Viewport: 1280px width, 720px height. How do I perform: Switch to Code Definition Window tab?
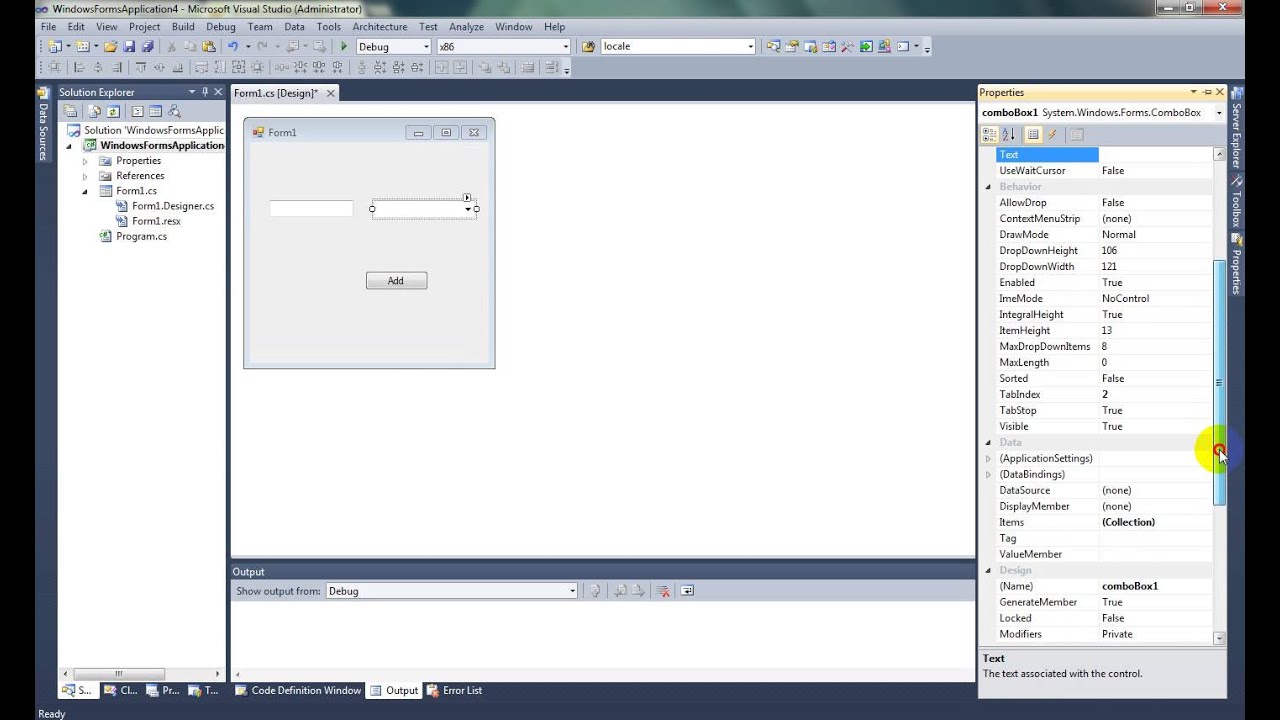pos(298,690)
